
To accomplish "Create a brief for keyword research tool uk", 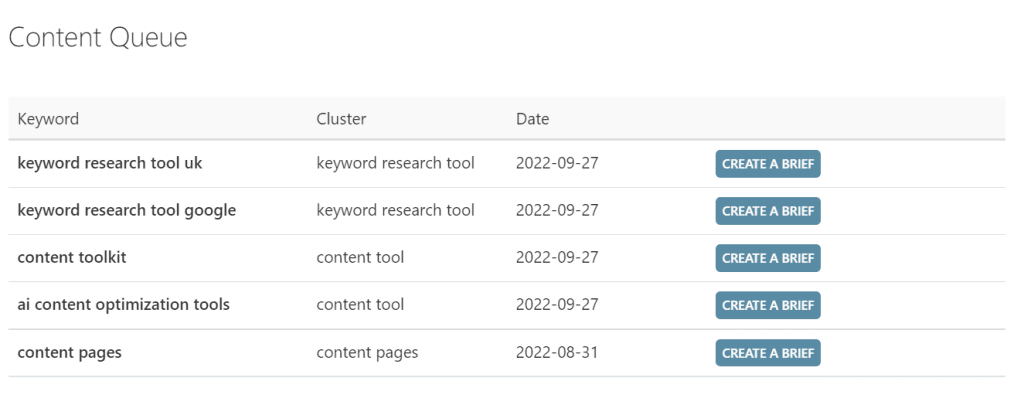I will 768,164.
